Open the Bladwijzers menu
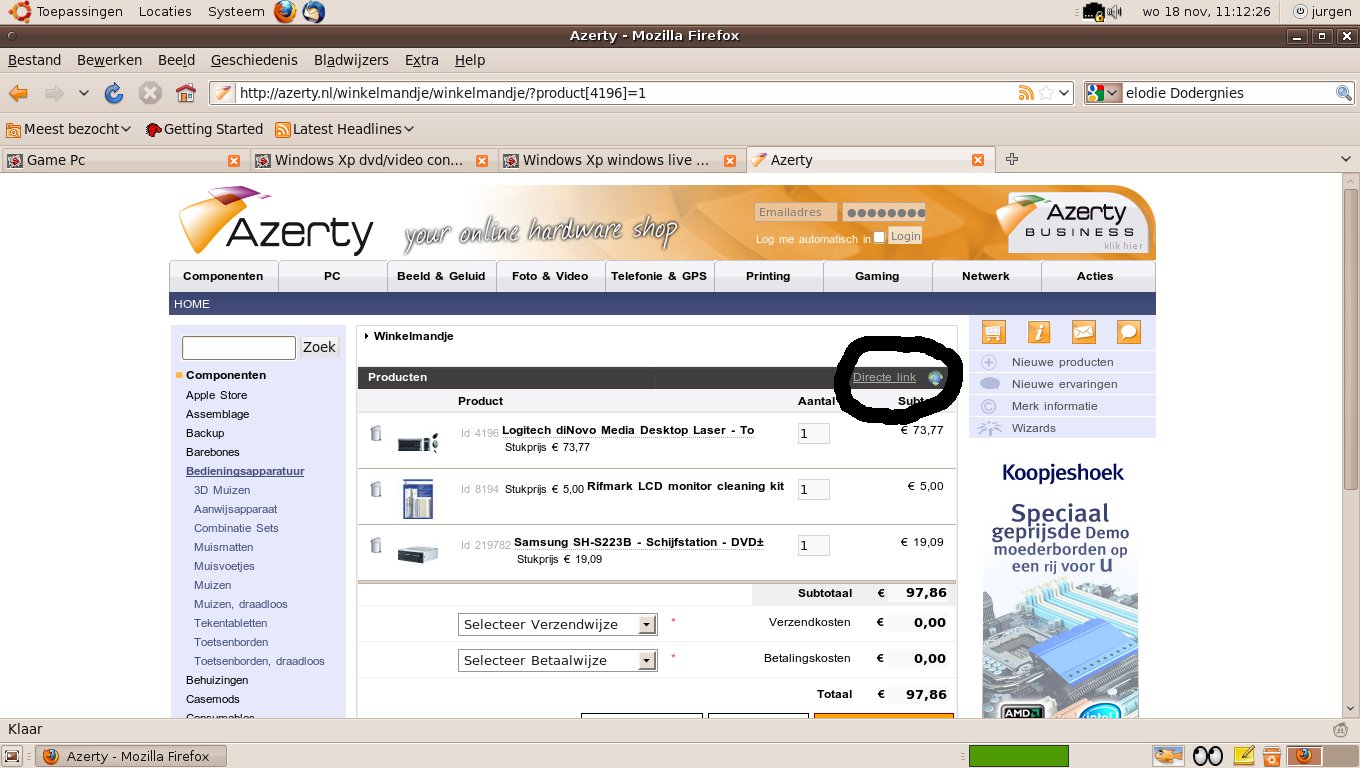The image size is (1360, 768). [351, 60]
